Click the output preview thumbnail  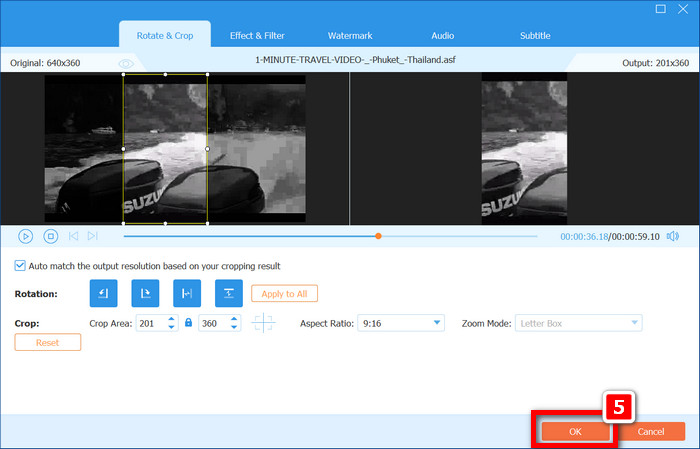pyautogui.click(x=524, y=149)
